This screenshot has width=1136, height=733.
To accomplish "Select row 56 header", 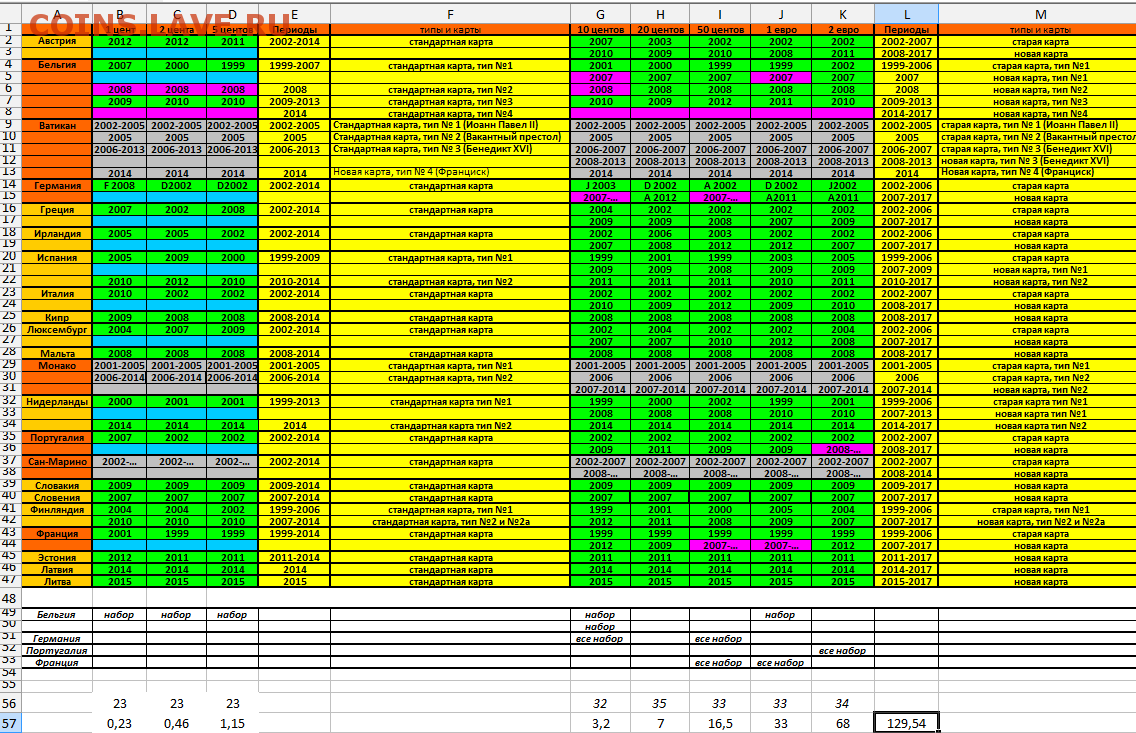I will click(x=10, y=703).
